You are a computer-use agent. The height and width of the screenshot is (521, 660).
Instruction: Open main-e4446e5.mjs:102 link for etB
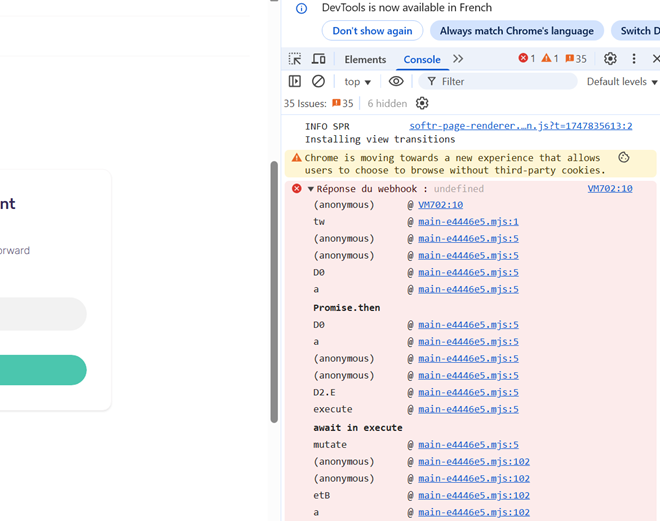tap(474, 495)
